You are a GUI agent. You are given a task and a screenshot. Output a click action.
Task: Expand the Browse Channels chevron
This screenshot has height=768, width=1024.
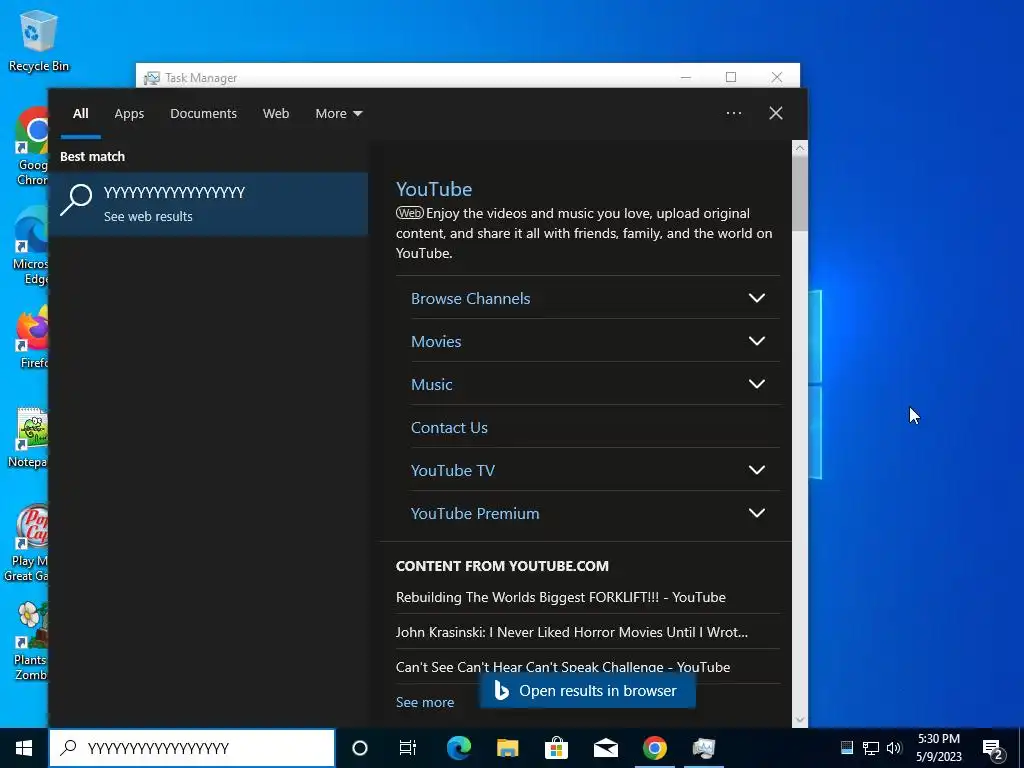(x=756, y=298)
